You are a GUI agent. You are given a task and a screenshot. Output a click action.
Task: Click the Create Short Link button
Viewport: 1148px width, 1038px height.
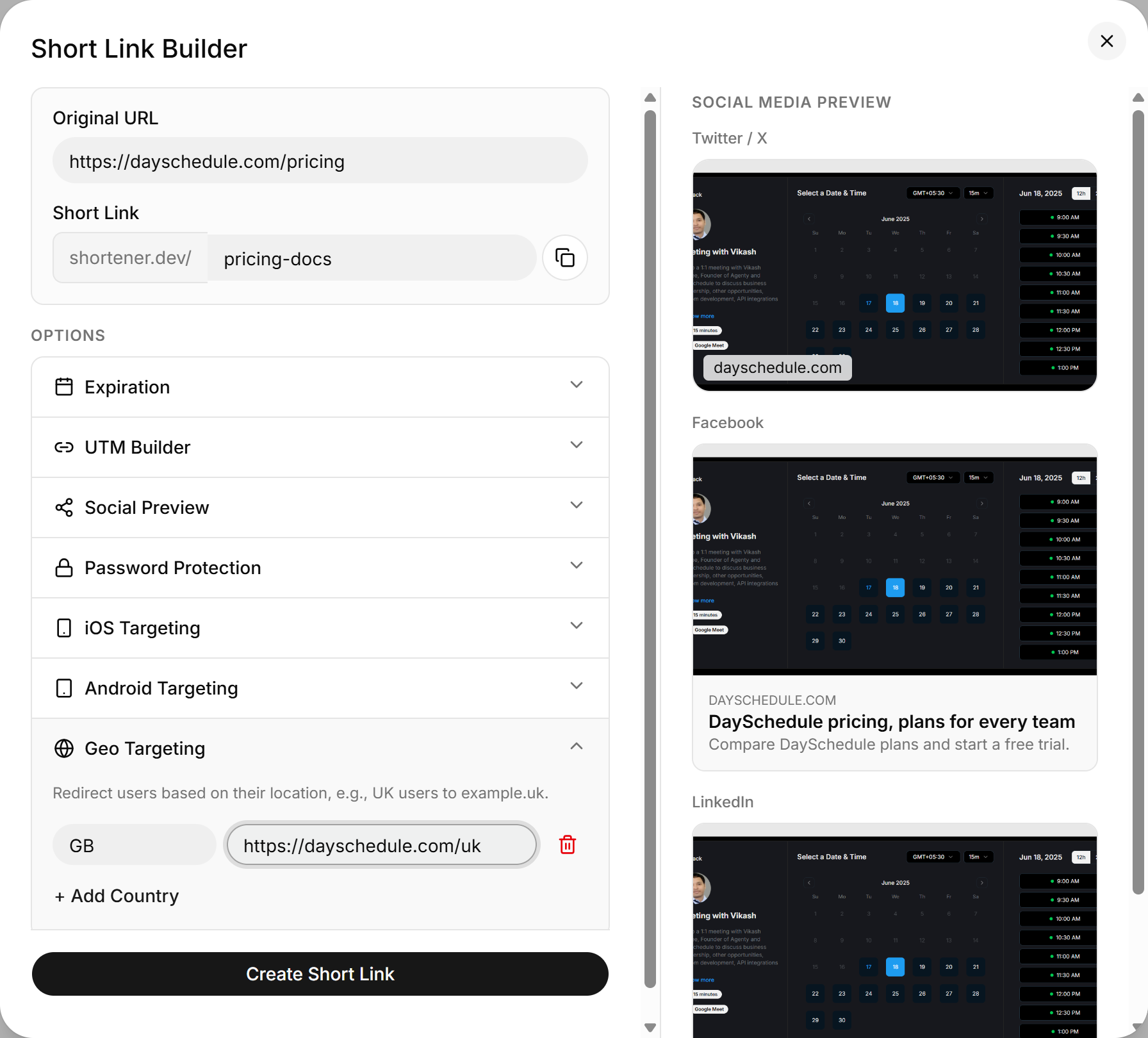(x=320, y=974)
